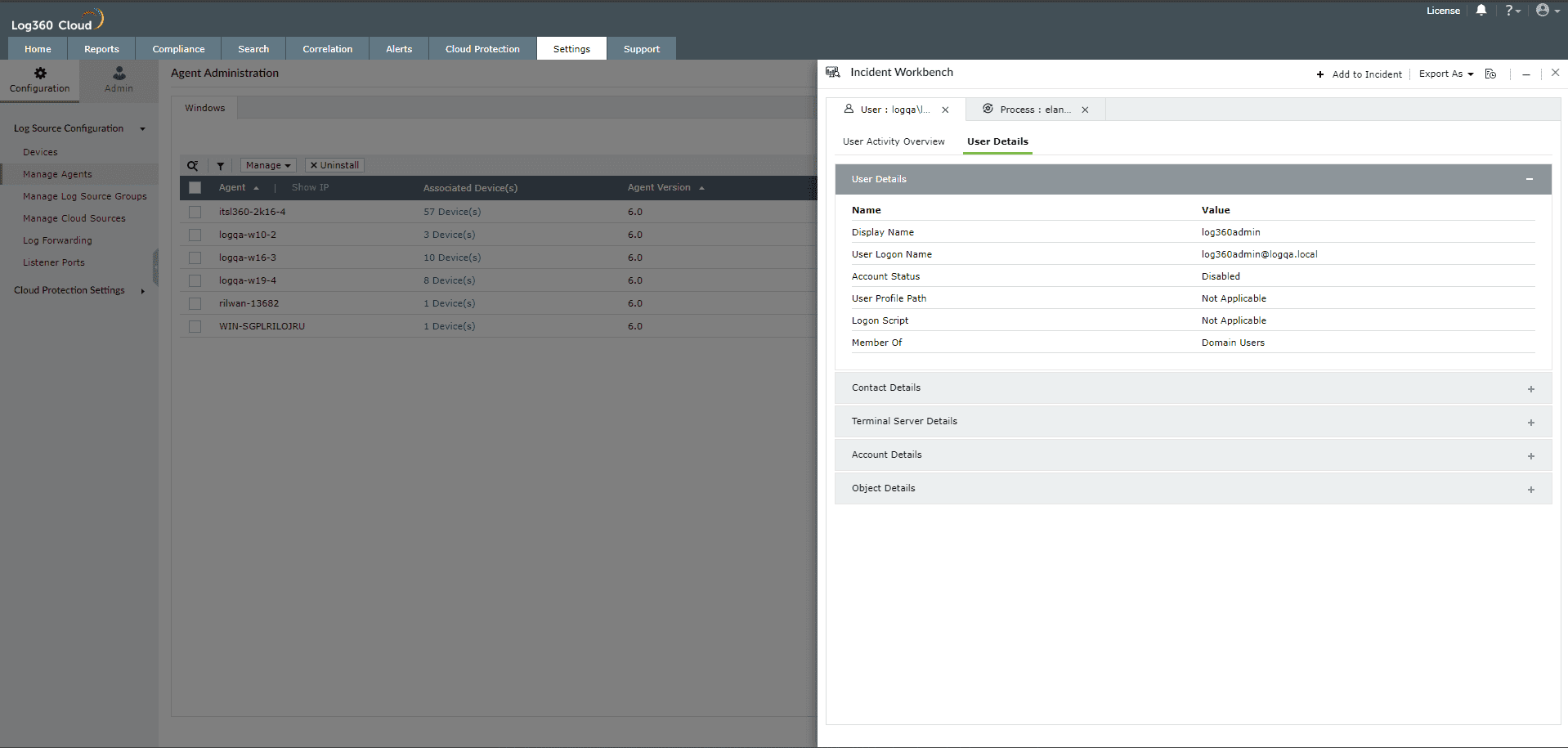
Task: Open the Compliance tab
Action: [178, 49]
